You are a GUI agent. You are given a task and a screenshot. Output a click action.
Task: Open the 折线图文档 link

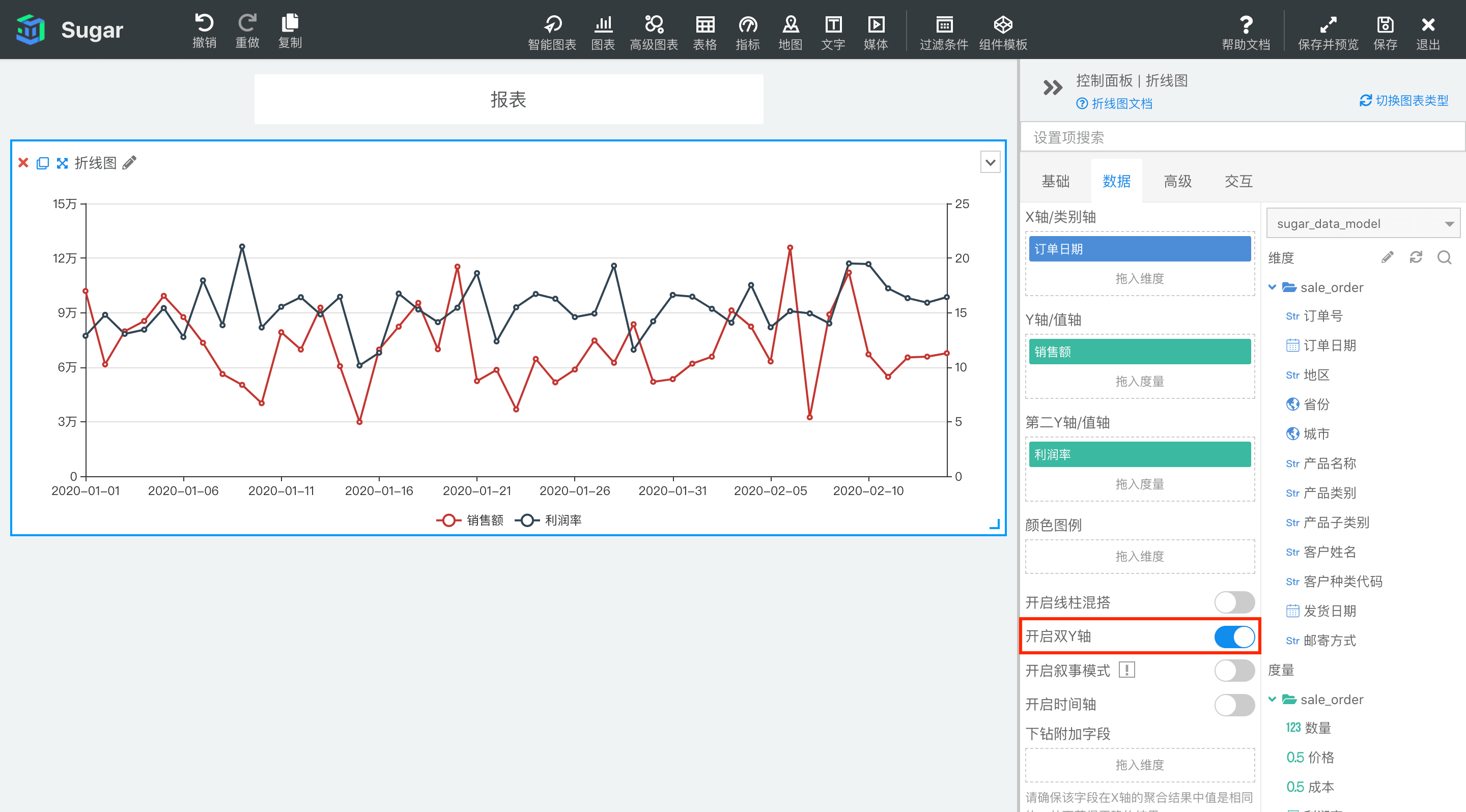click(x=1114, y=103)
